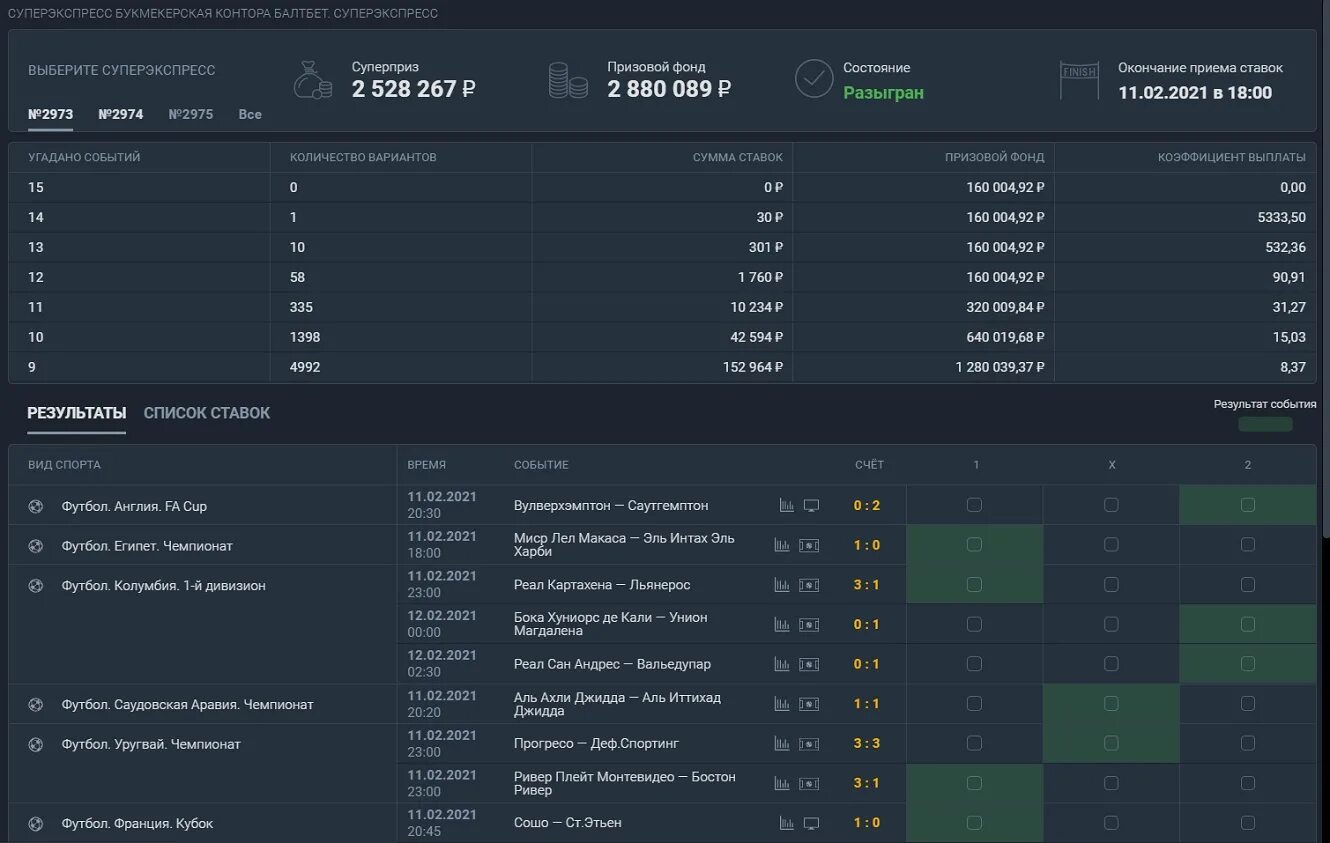This screenshot has height=843, width=1330.
Task: Check outcome X box for Аль Ахли Джидда match
Action: [x=1111, y=704]
